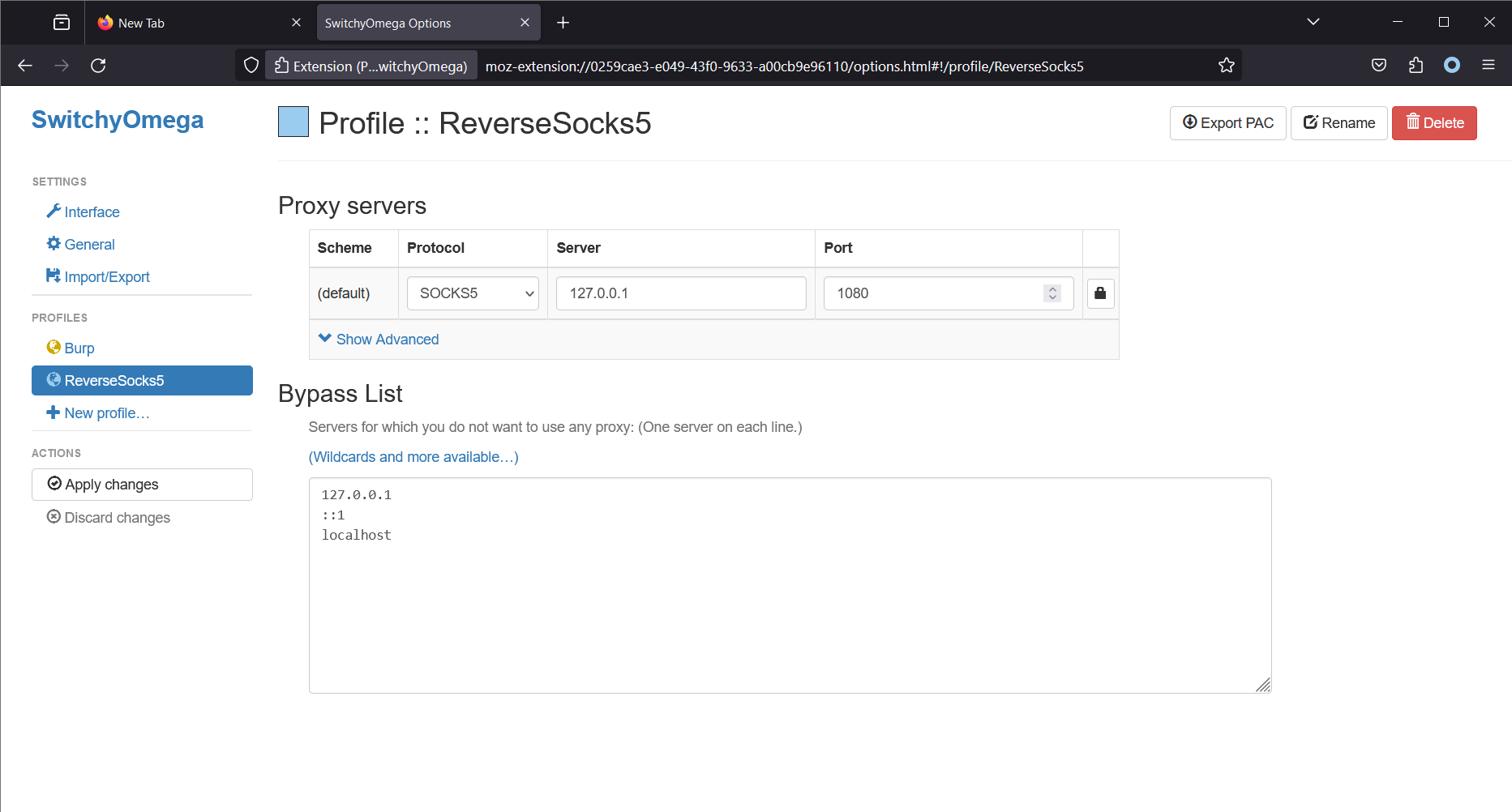
Task: Click Discard changes
Action: 109,517
